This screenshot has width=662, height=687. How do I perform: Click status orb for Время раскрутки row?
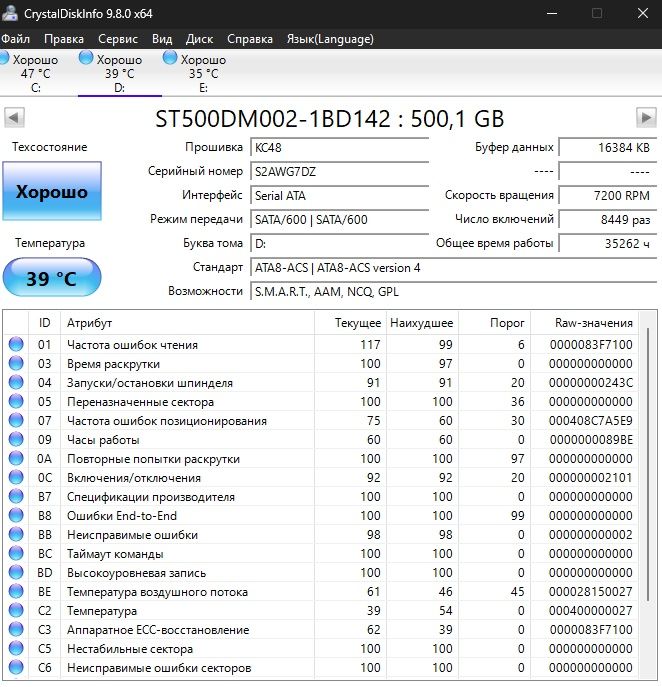coord(16,363)
